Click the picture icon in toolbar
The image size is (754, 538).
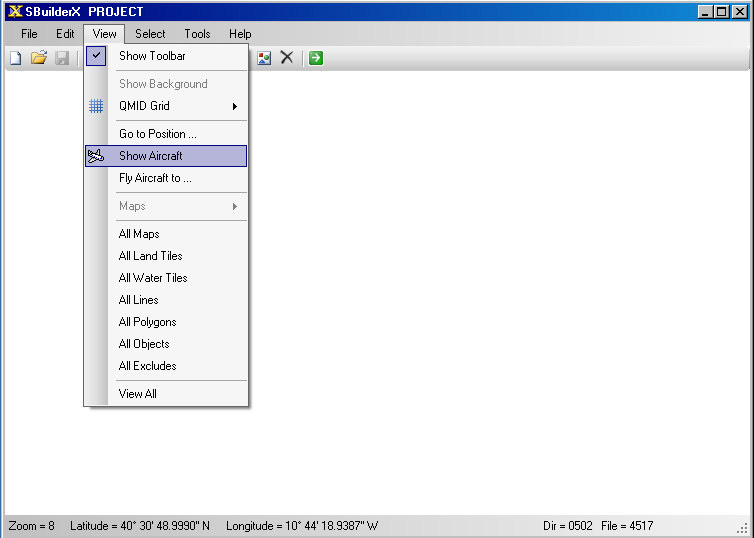click(x=264, y=58)
